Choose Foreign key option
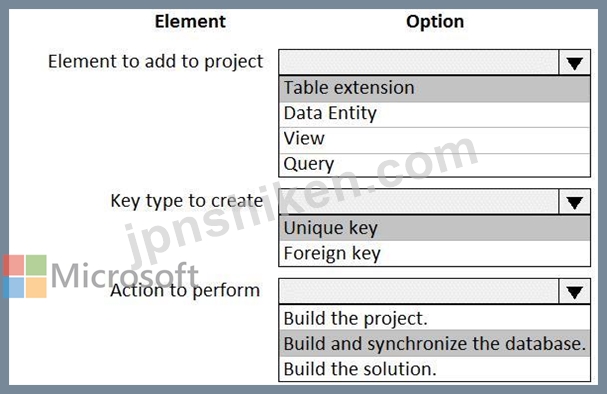The height and width of the screenshot is (394, 607). click(x=434, y=254)
